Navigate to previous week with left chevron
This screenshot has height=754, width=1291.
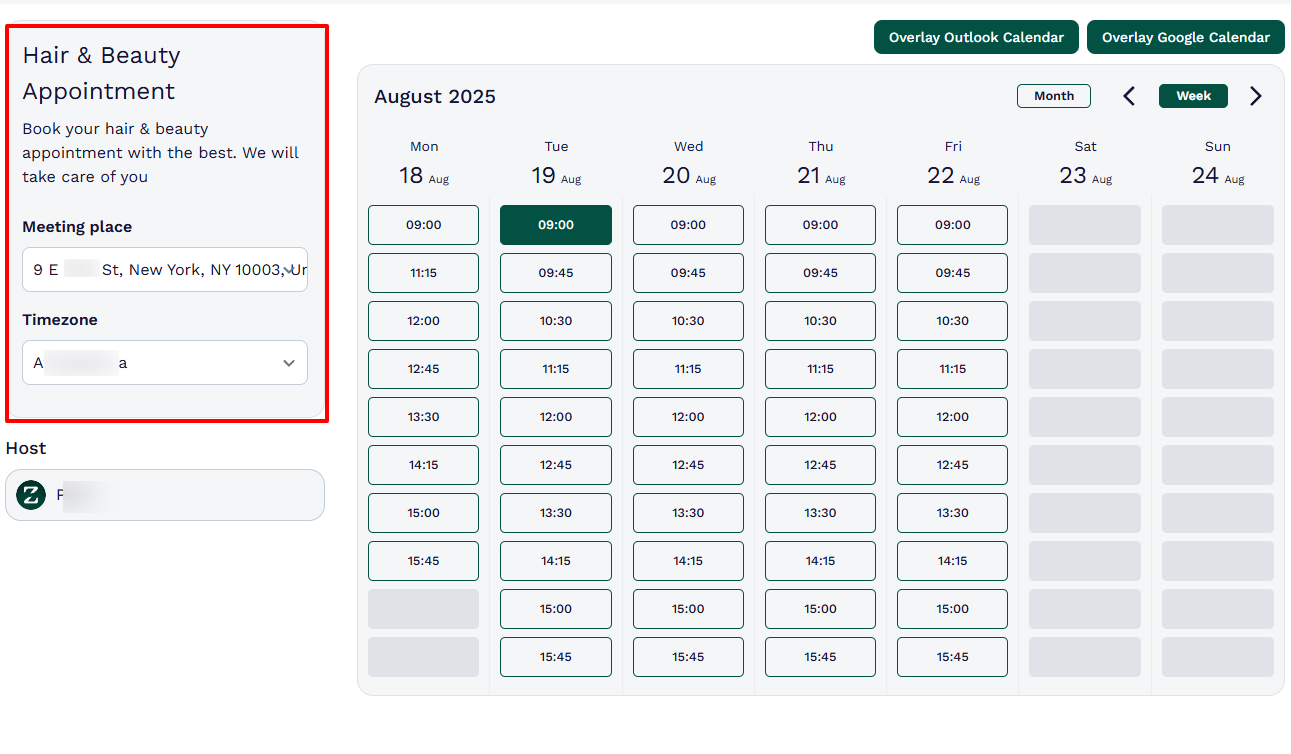point(1128,96)
